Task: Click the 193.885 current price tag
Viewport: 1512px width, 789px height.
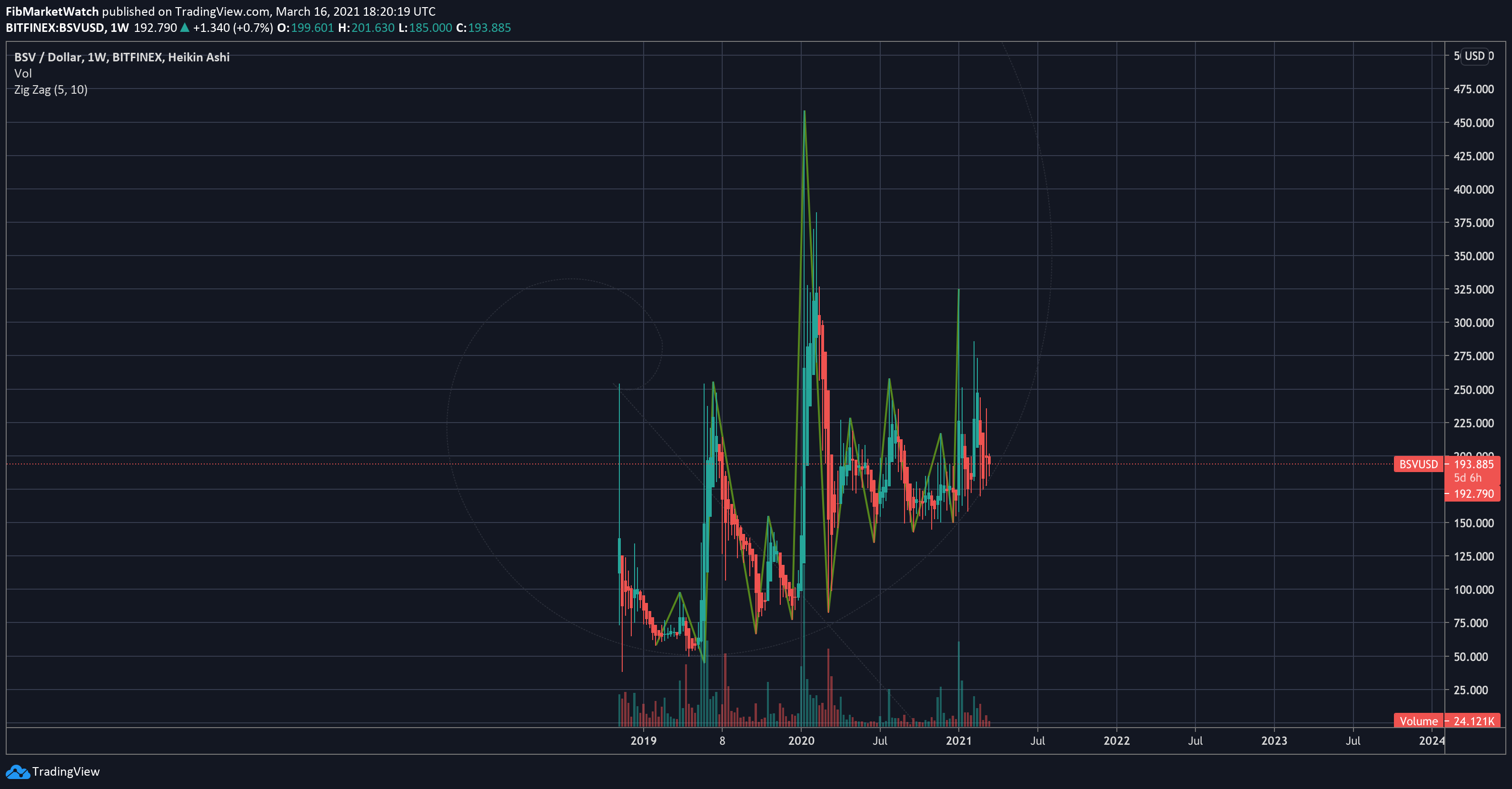Action: pyautogui.click(x=1473, y=464)
